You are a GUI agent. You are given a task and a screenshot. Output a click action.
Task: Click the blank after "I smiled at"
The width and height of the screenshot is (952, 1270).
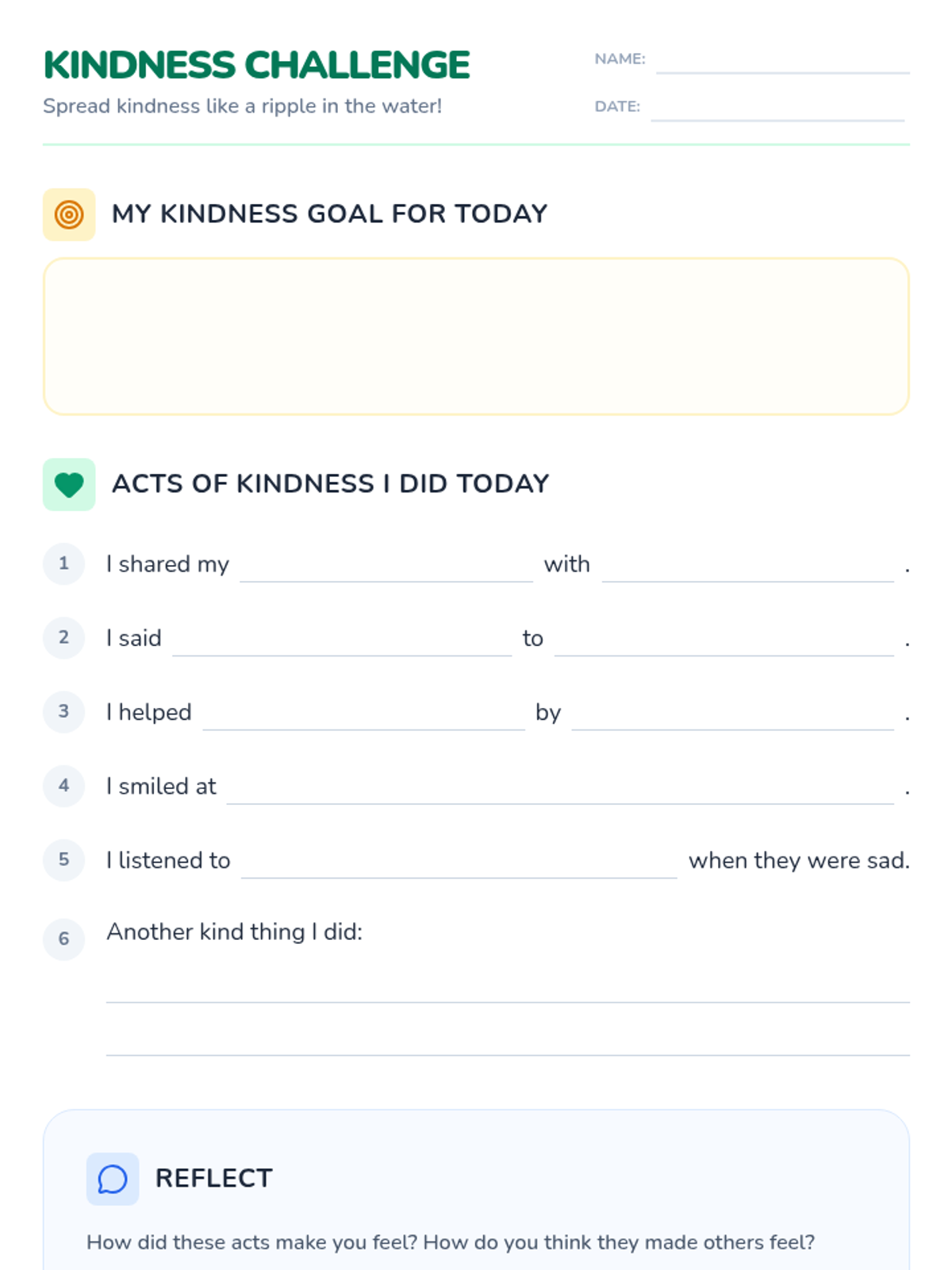point(560,791)
